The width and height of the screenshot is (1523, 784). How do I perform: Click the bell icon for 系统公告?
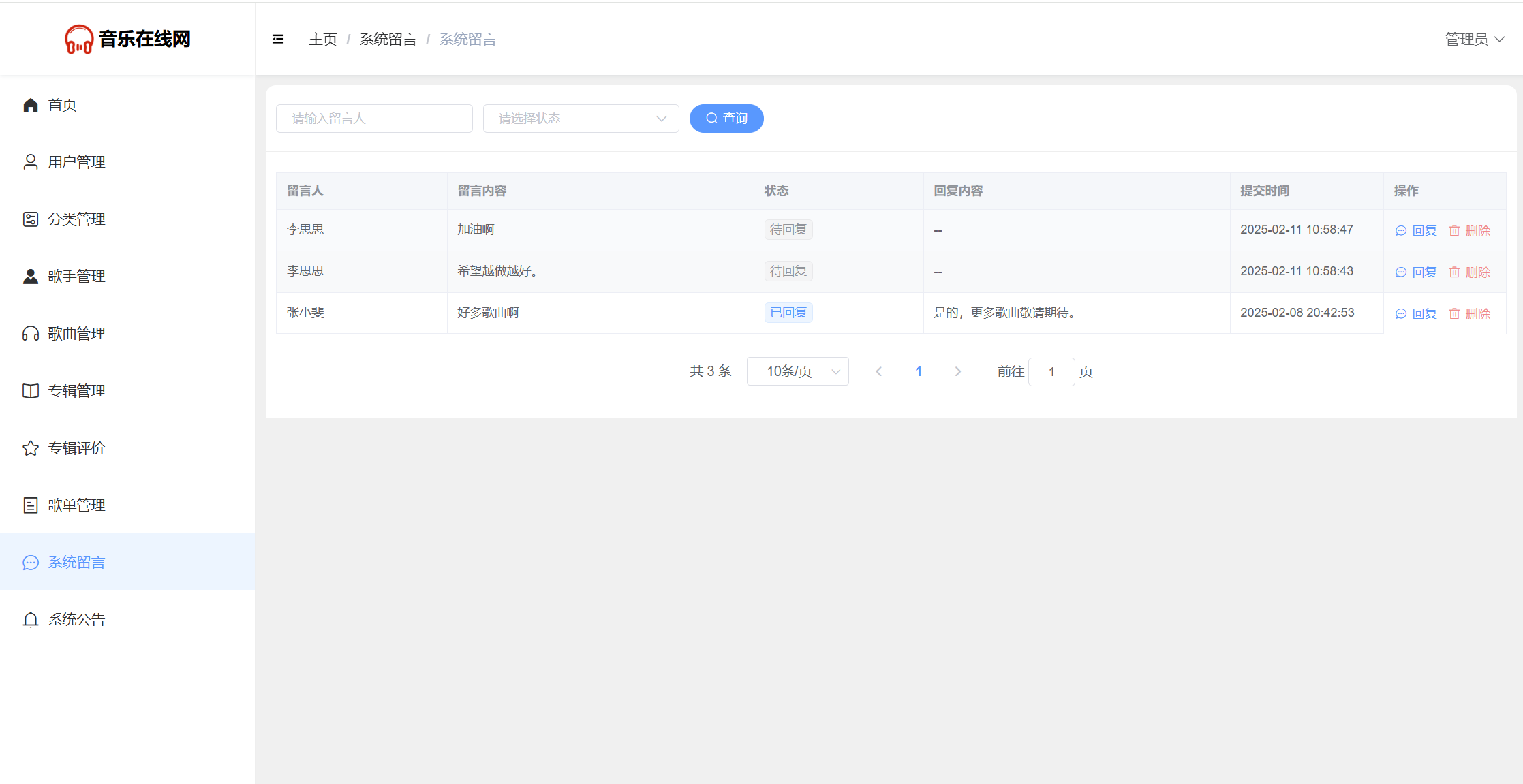click(x=31, y=620)
